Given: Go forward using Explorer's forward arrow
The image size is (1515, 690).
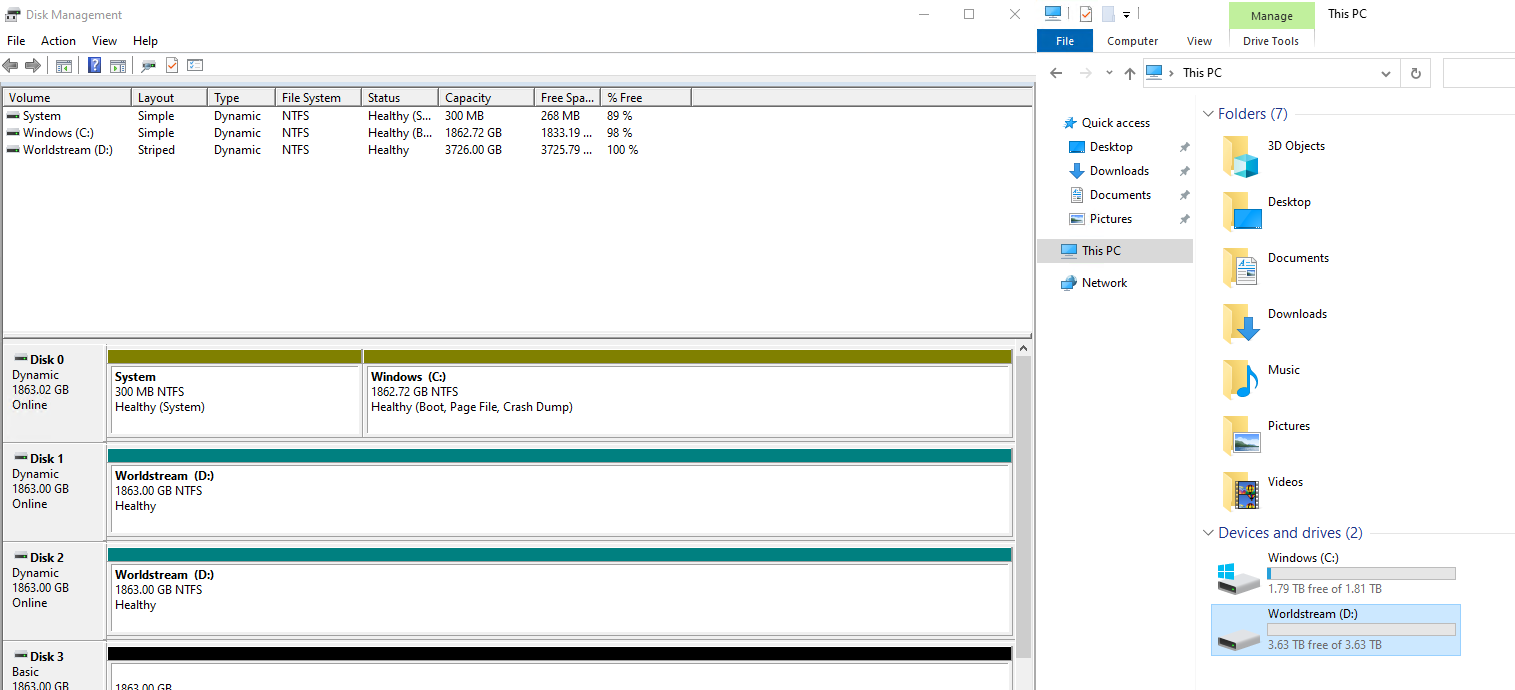Looking at the screenshot, I should [x=1086, y=73].
